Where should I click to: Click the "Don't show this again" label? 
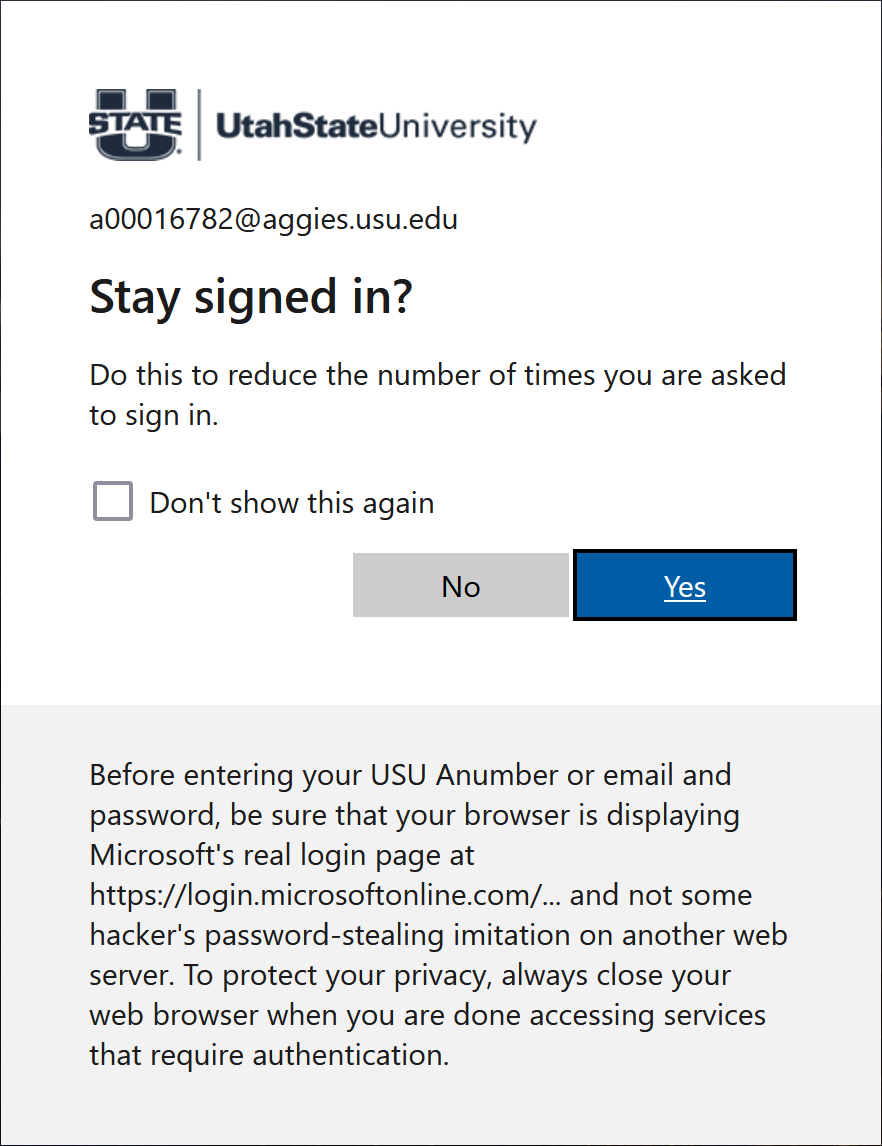click(x=292, y=502)
